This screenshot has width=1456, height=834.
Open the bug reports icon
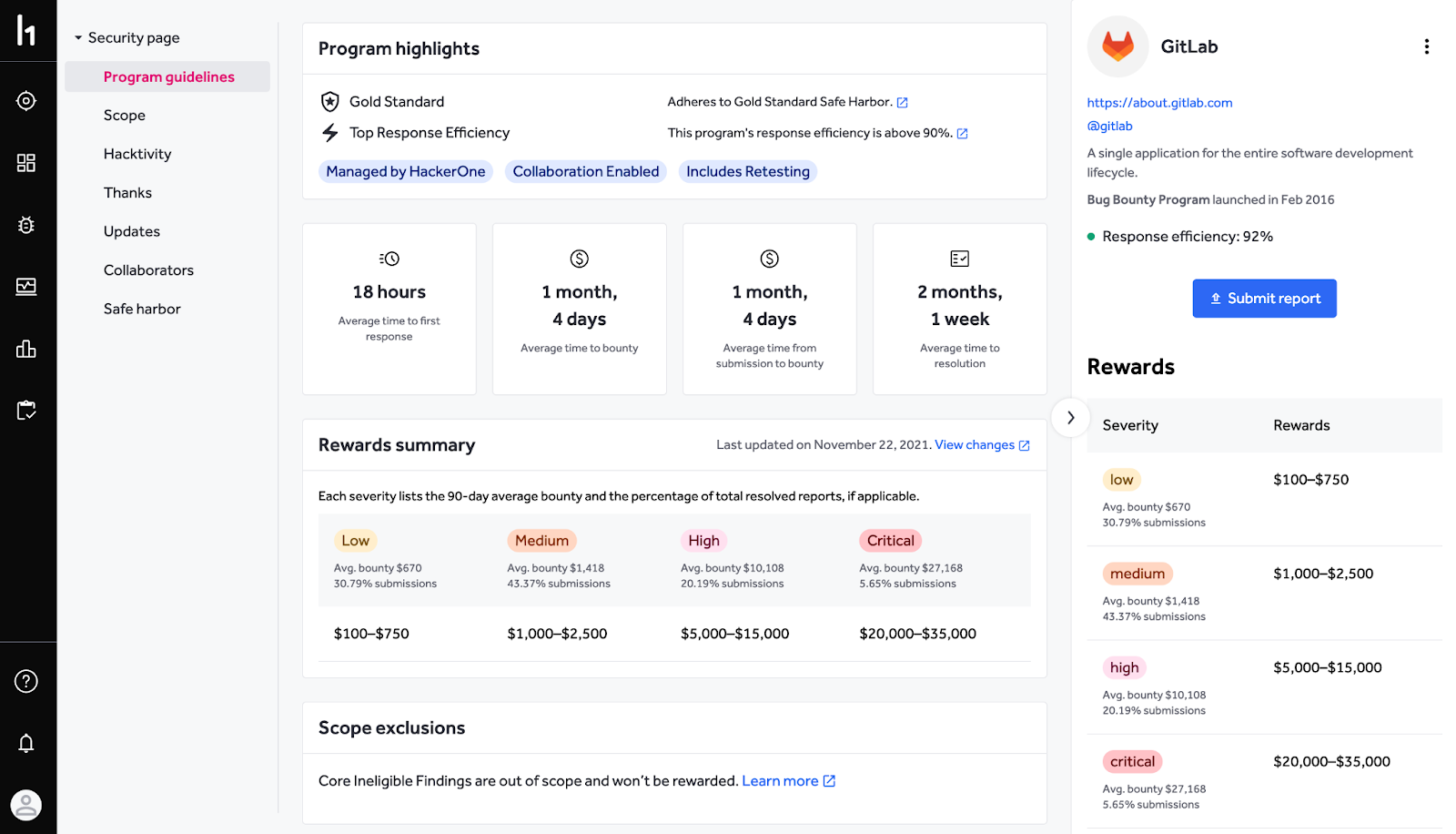click(x=26, y=225)
